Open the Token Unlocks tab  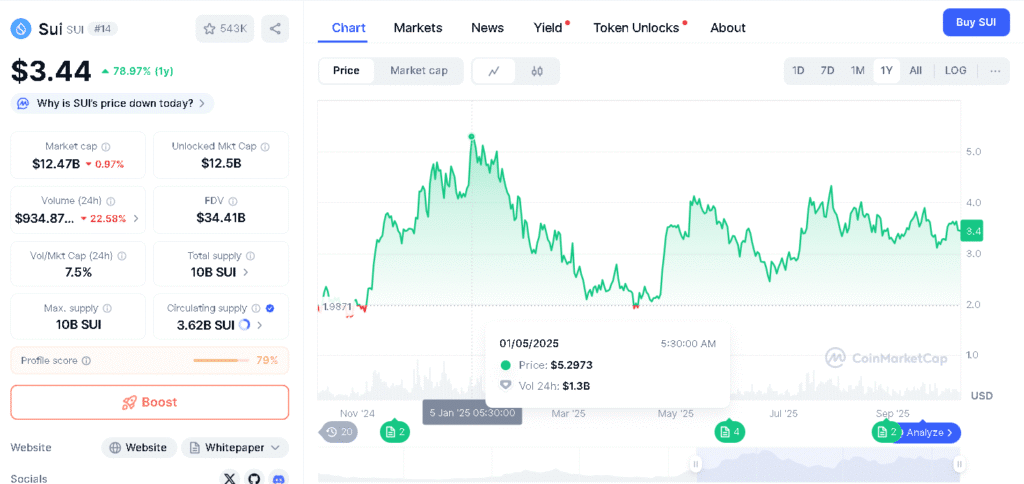pyautogui.click(x=636, y=28)
